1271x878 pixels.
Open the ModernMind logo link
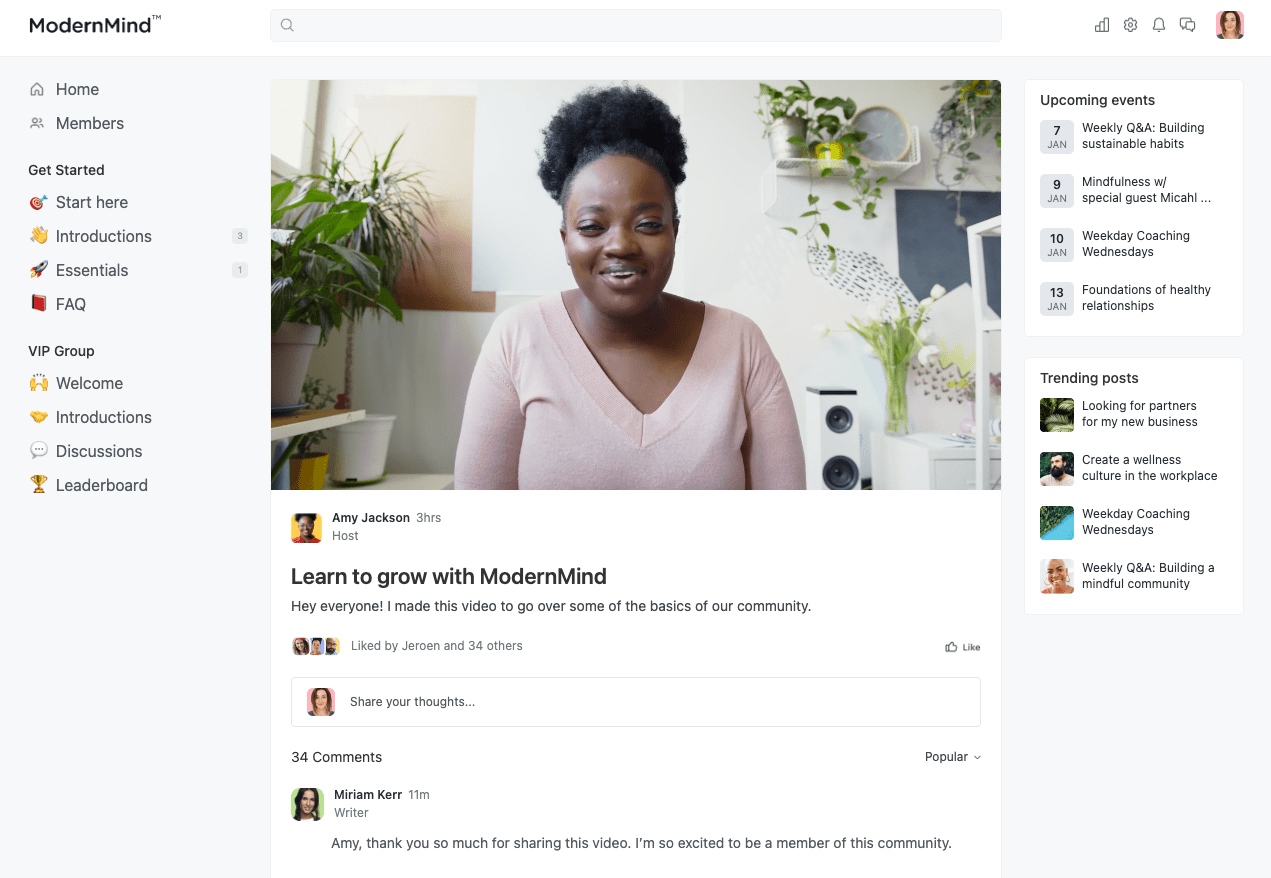[x=95, y=25]
